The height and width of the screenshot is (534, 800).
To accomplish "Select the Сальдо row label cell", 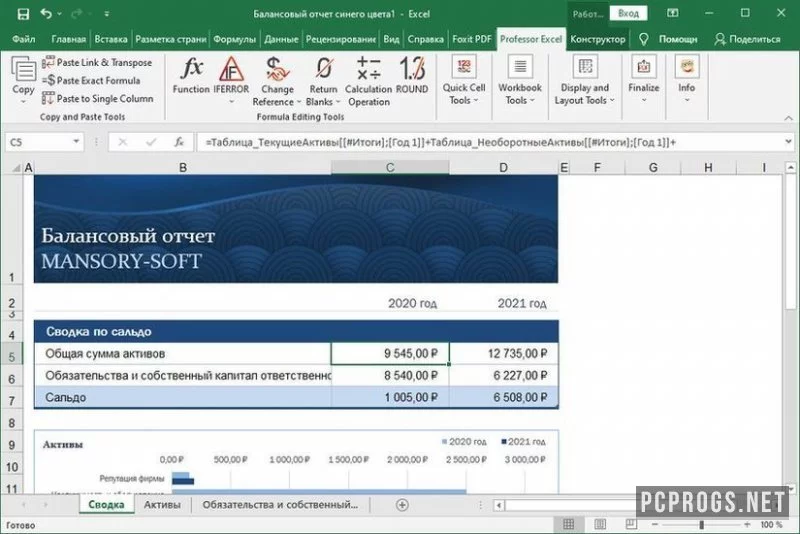I will 183,397.
